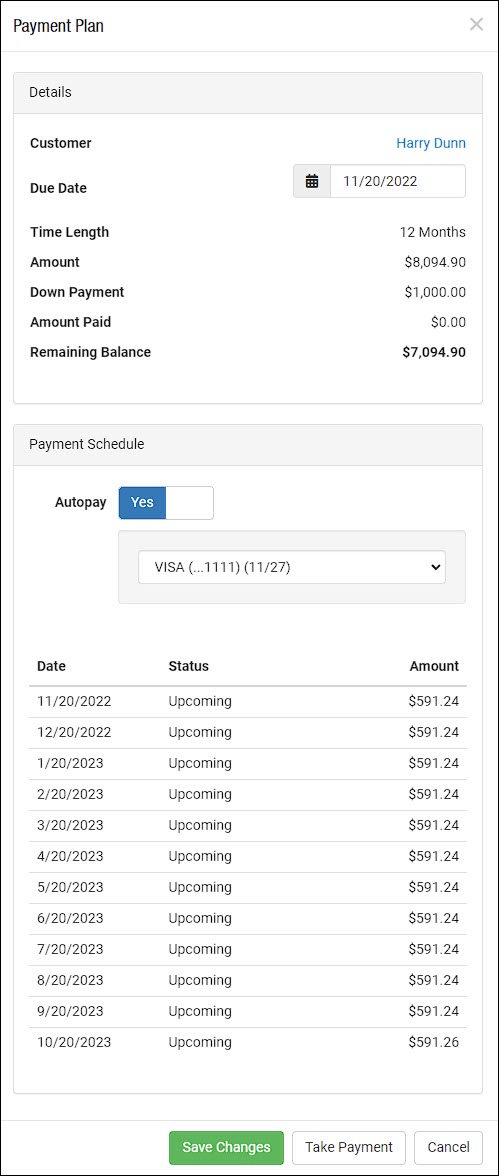Select the 10/20/2023 final payment row
The height and width of the screenshot is (1176, 499).
point(248,1042)
